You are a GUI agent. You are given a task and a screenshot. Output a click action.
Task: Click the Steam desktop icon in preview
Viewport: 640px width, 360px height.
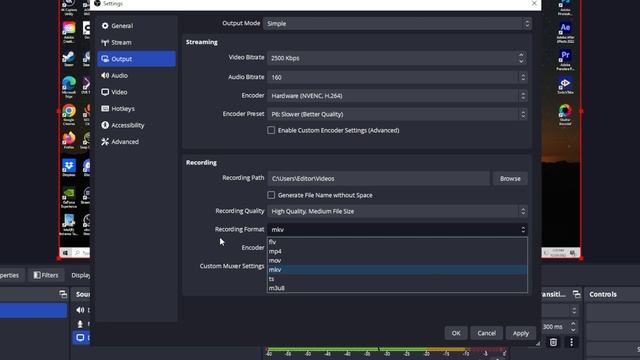coord(69,59)
